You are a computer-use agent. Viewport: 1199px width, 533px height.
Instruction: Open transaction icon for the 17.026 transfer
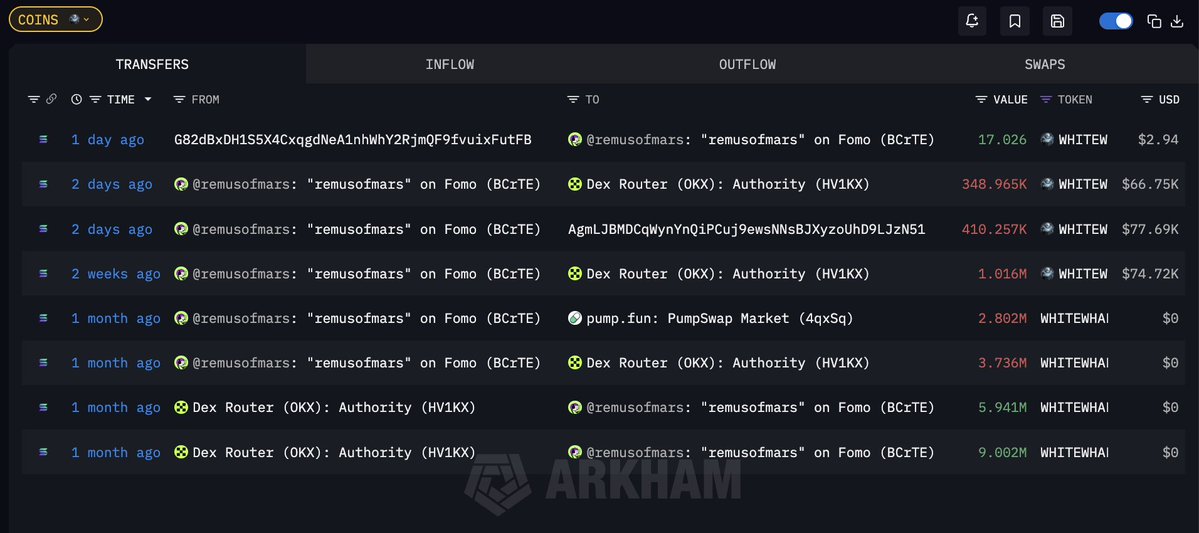(43, 140)
